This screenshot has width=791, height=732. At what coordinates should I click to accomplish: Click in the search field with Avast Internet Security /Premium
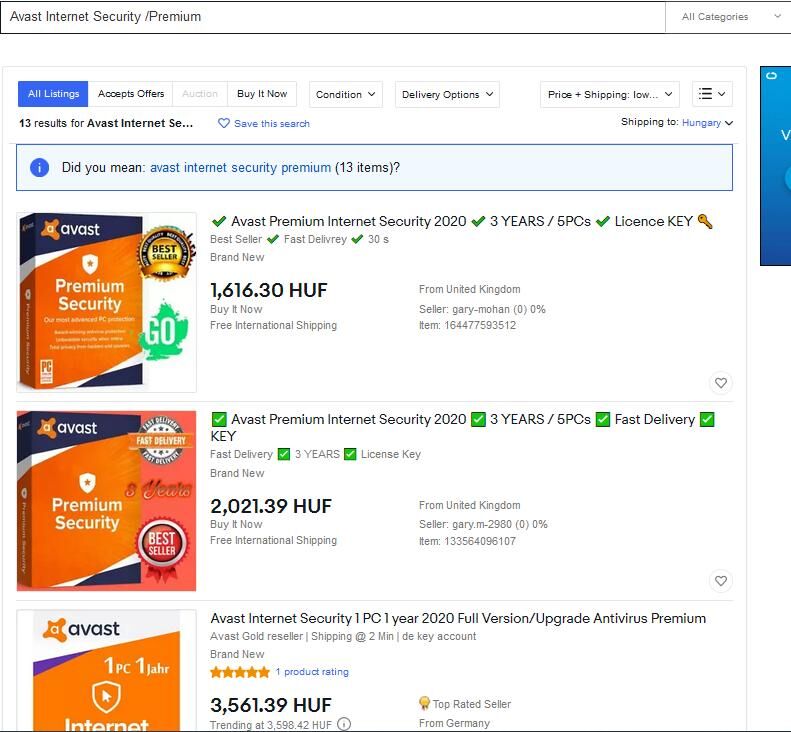tap(333, 17)
